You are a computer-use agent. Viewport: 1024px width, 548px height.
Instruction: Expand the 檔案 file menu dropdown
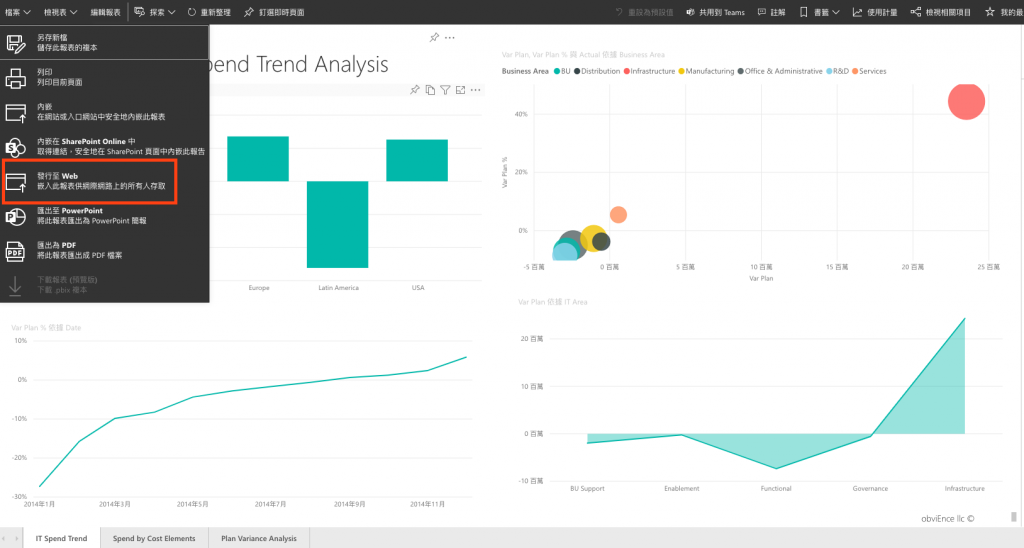tap(18, 12)
